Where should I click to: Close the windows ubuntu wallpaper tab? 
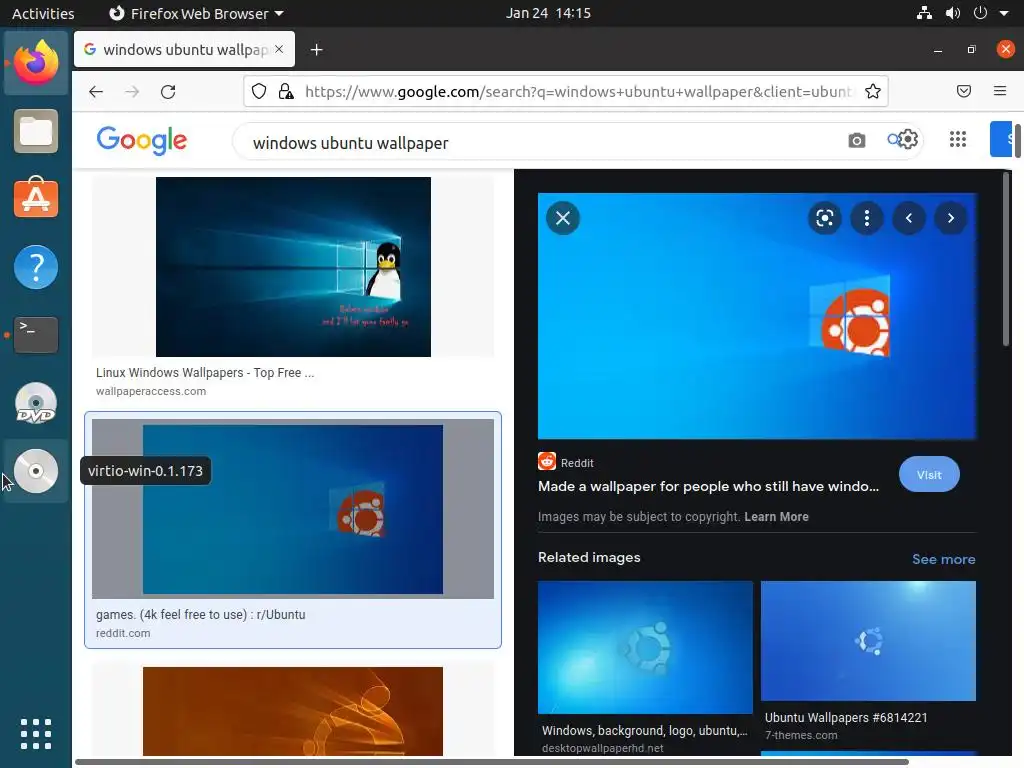tap(279, 49)
